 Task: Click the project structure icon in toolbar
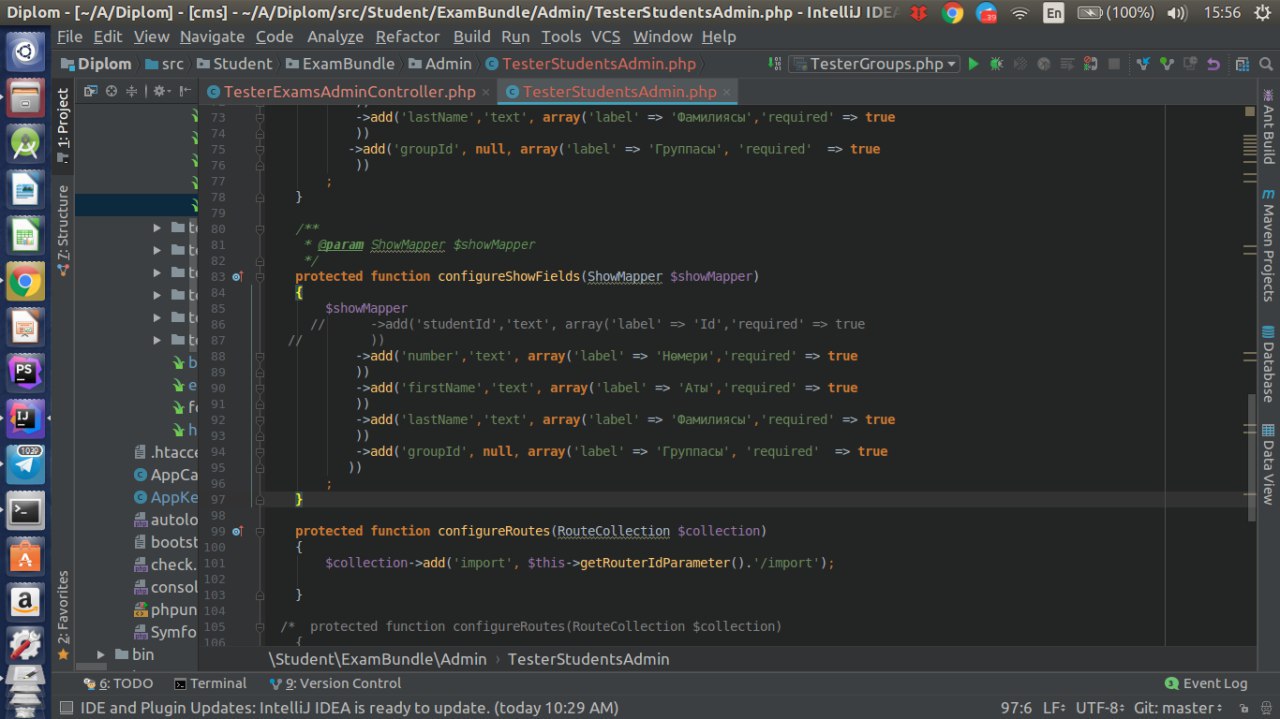(x=1241, y=64)
